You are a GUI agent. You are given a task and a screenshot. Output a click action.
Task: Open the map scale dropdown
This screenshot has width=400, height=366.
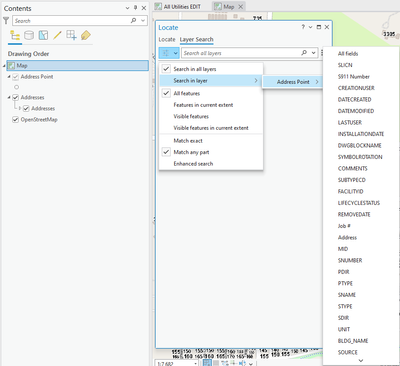tap(195, 363)
